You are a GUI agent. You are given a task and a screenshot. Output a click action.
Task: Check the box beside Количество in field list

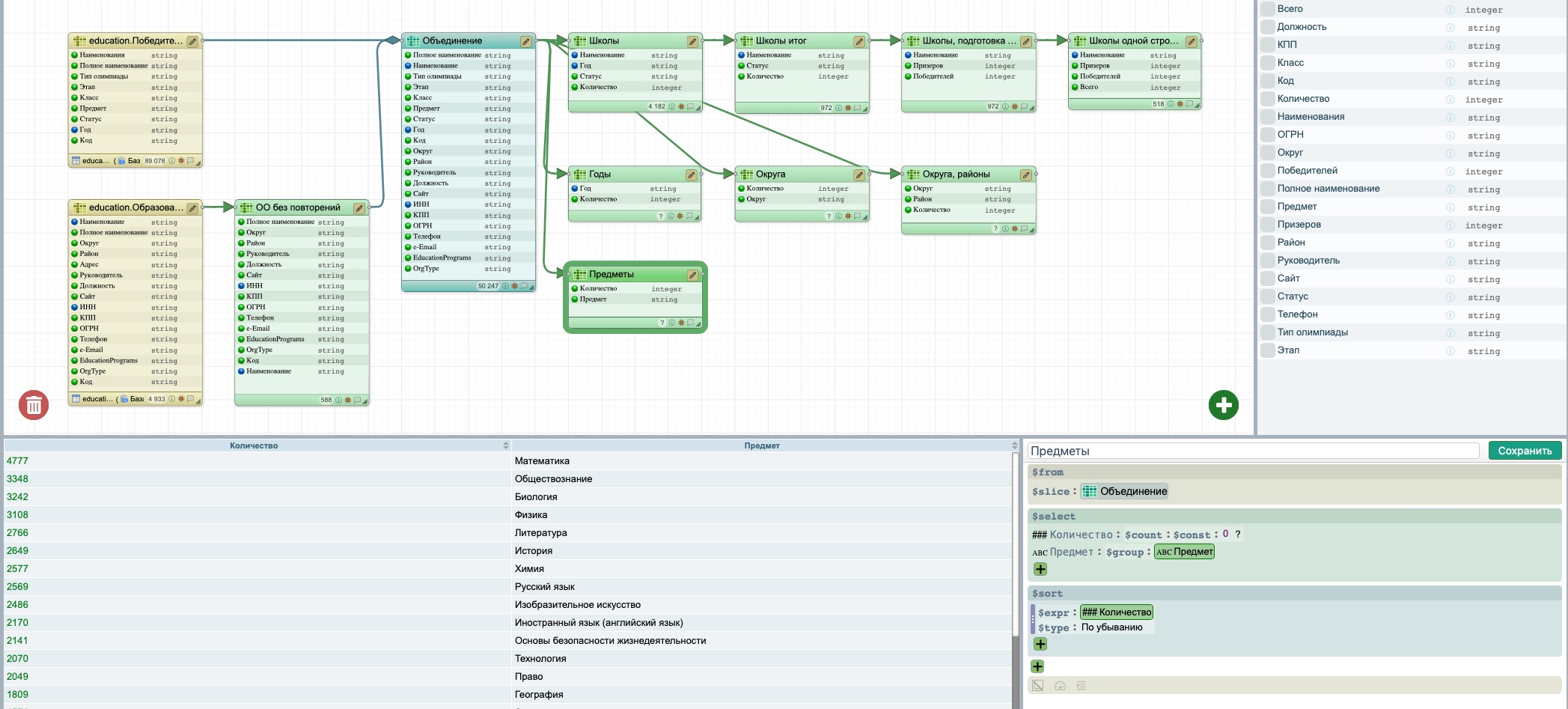click(x=1267, y=99)
